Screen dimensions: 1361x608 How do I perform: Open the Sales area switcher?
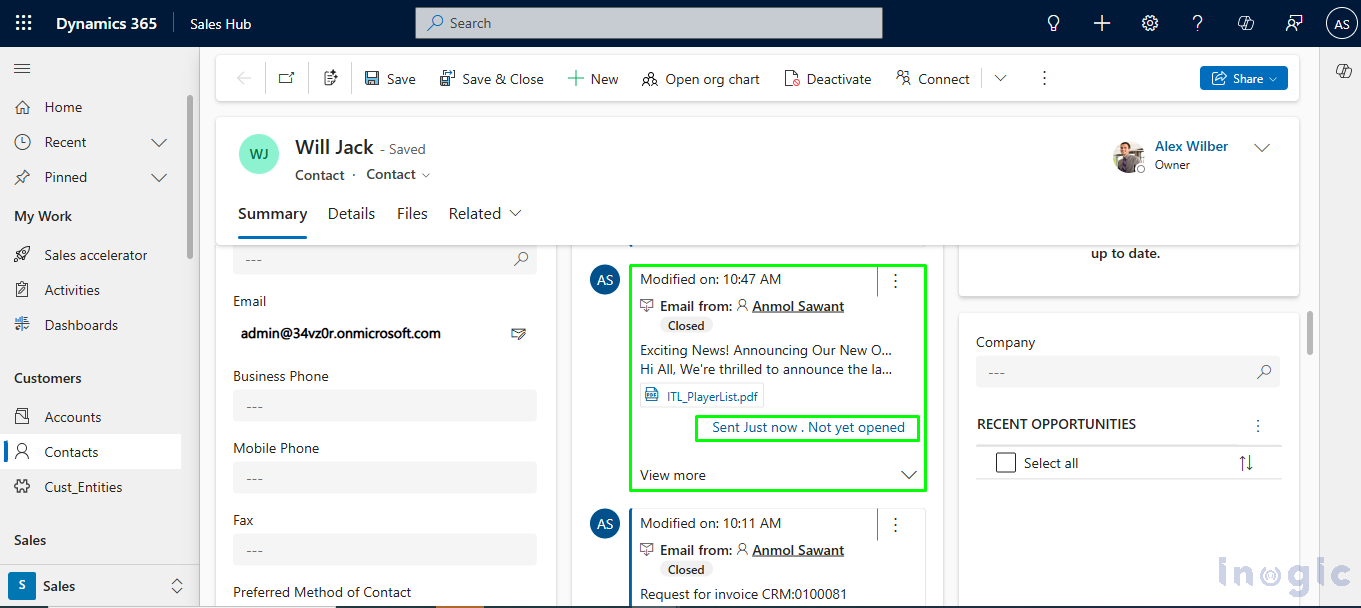pos(99,586)
